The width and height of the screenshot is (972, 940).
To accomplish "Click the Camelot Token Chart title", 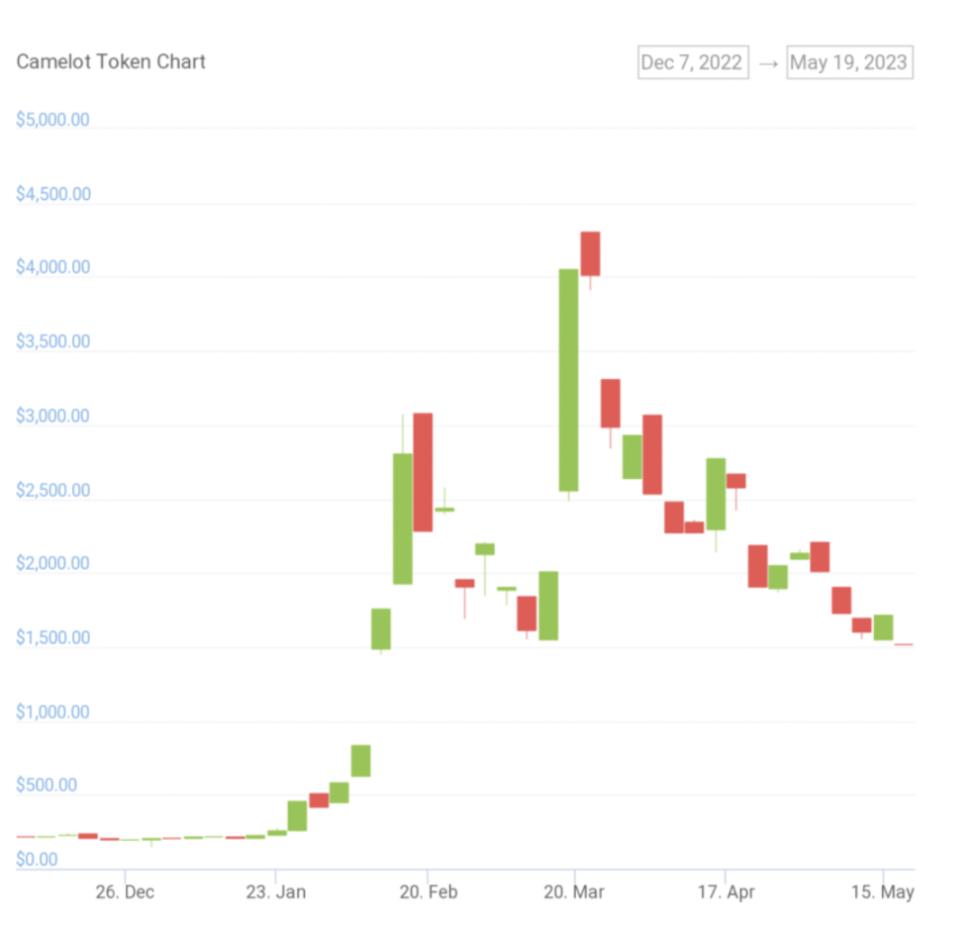I will point(111,61).
